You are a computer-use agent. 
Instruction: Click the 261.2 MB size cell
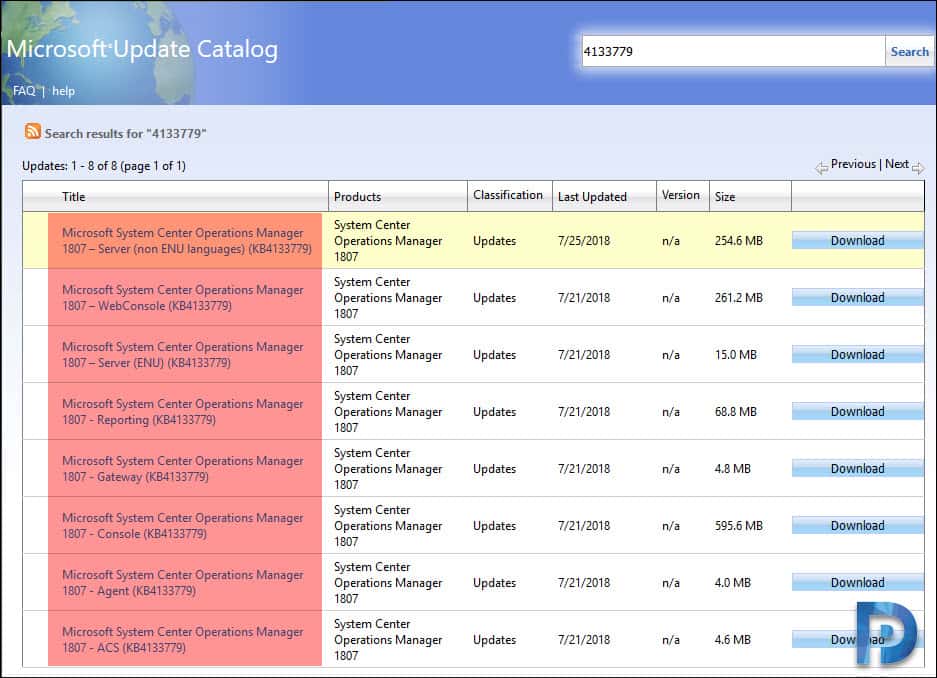click(x=739, y=297)
